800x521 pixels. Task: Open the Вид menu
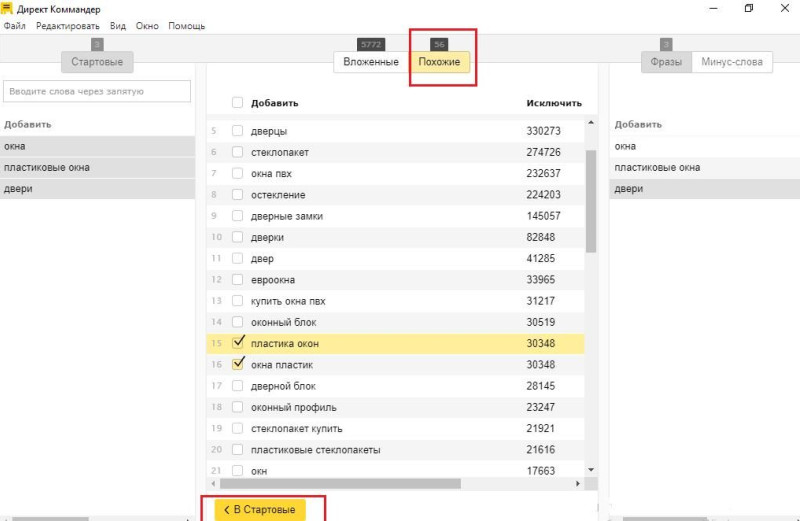tap(118, 26)
